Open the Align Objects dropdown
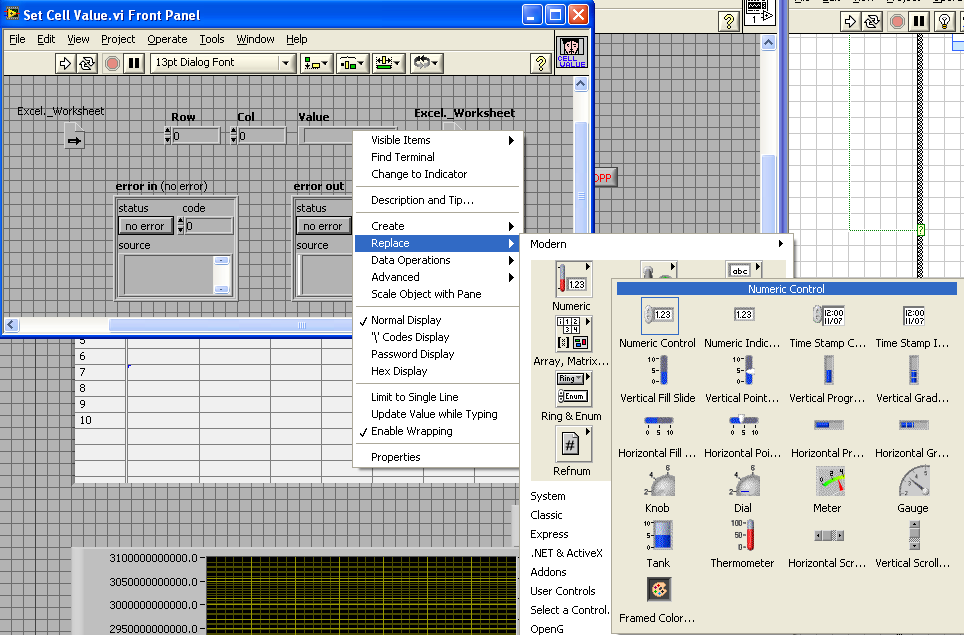964x635 pixels. pos(317,63)
